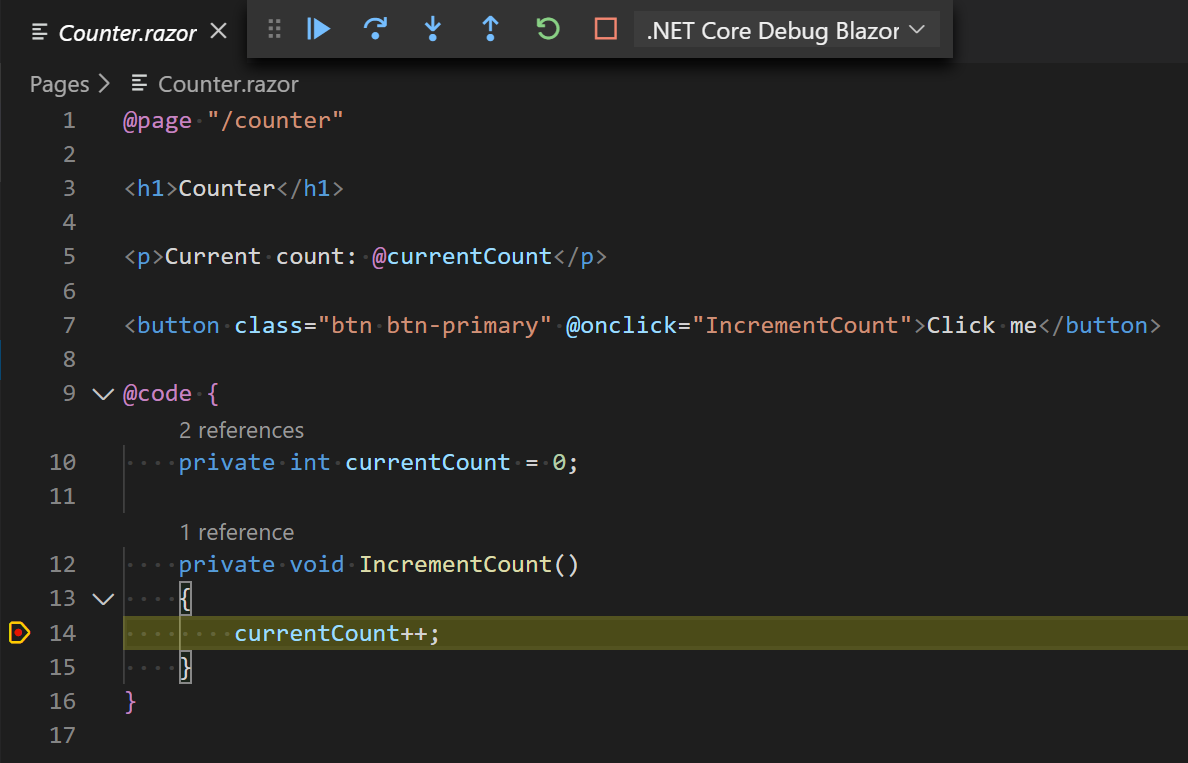Image resolution: width=1188 pixels, height=763 pixels.
Task: Open the Pages breadcrumb item
Action: click(59, 84)
